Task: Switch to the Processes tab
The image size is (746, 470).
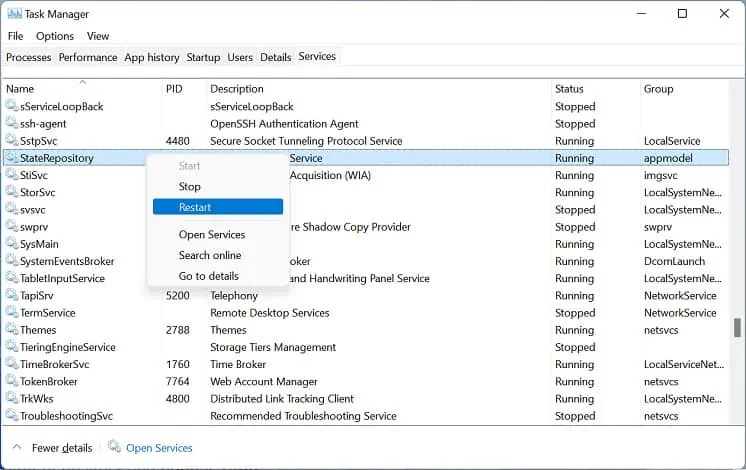Action: point(29,58)
